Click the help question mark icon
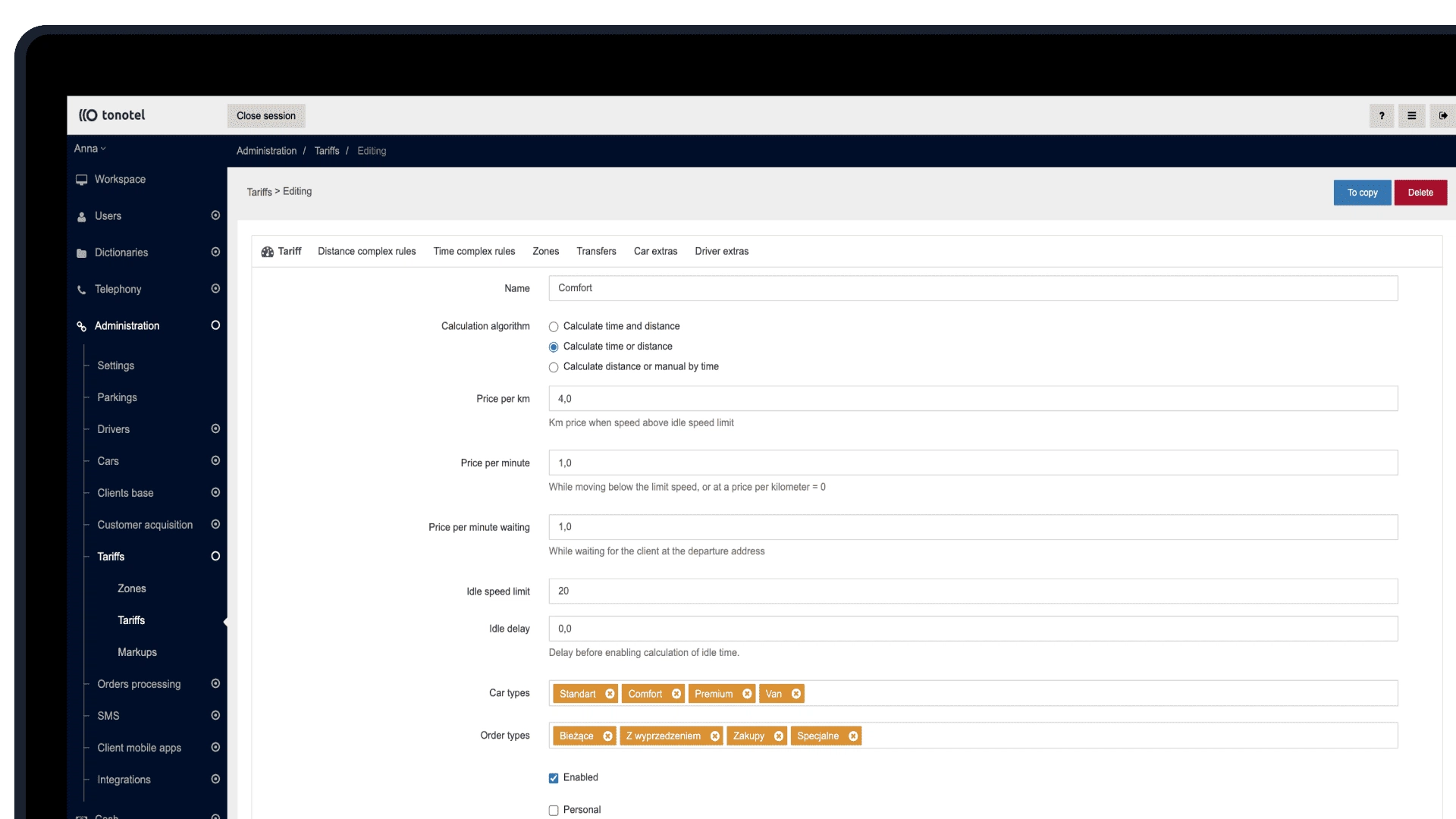Image resolution: width=1456 pixels, height=819 pixels. click(x=1381, y=116)
